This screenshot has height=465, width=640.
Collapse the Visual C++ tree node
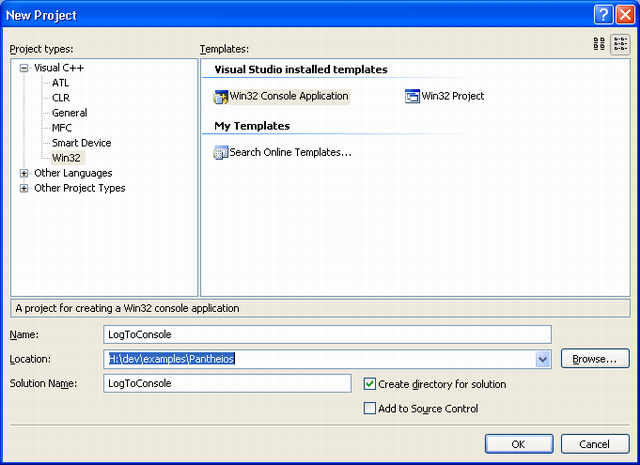tap(24, 68)
